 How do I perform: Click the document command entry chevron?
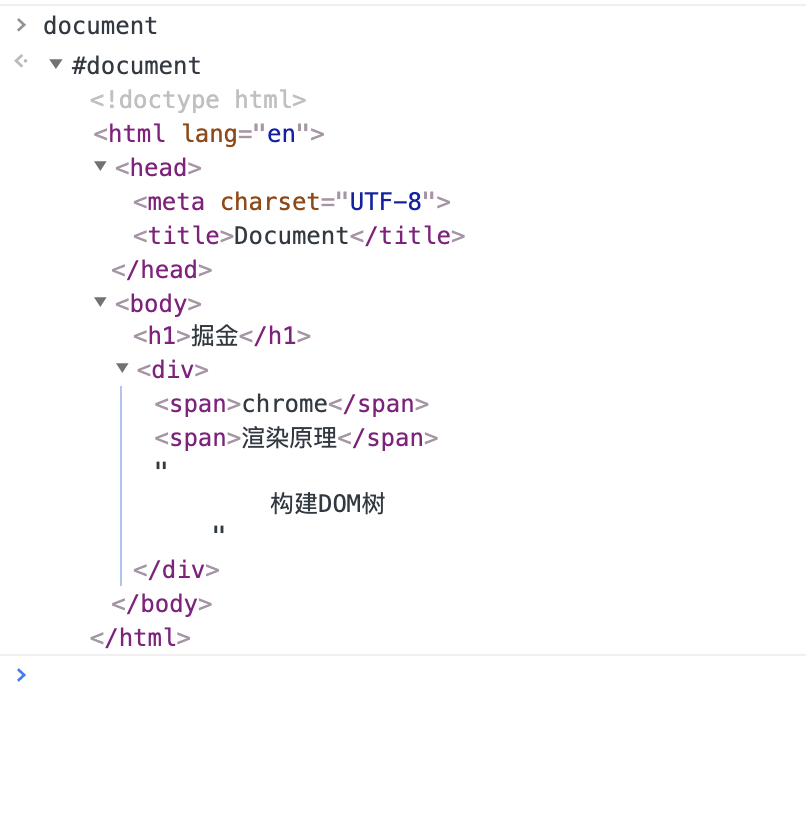[x=21, y=25]
